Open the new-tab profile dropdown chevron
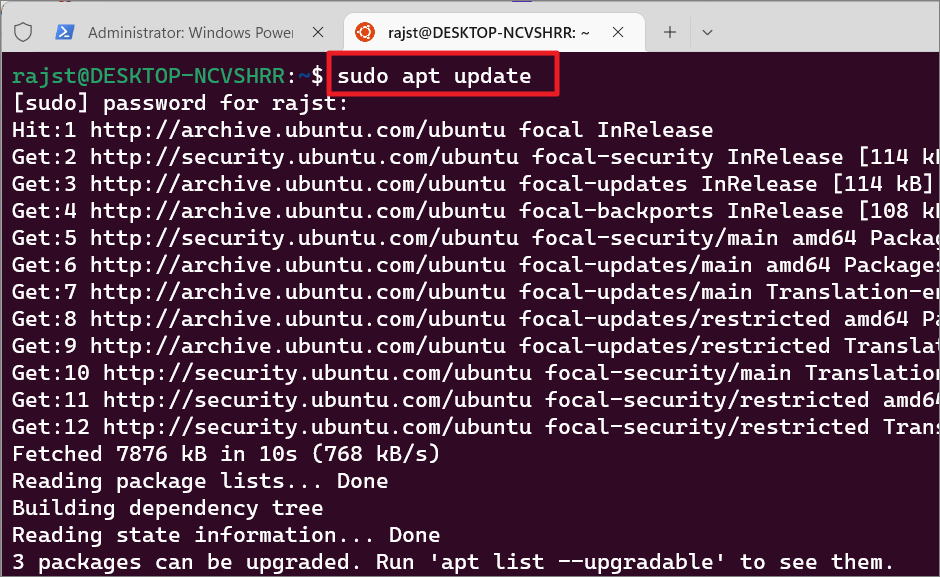 [x=707, y=32]
